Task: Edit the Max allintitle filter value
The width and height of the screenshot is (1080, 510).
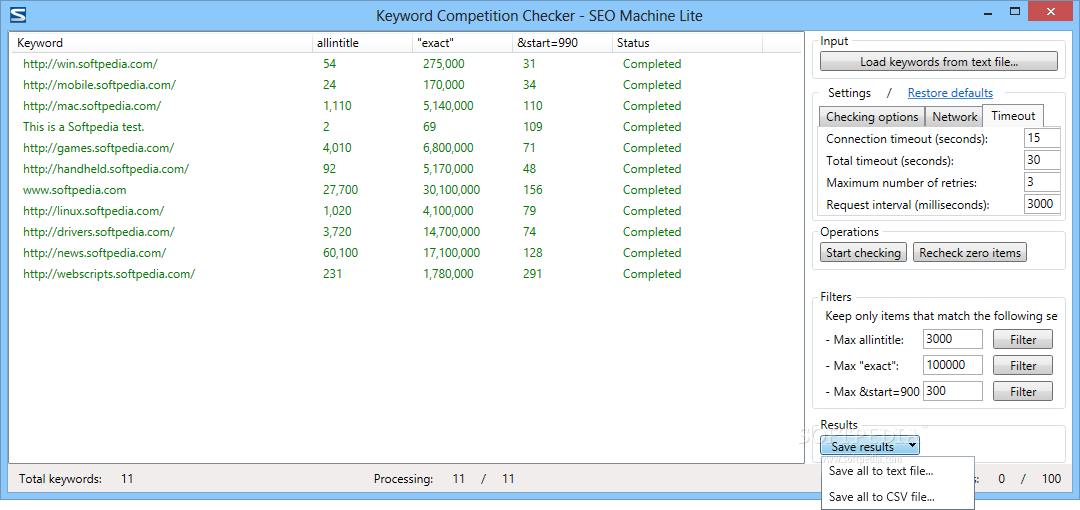Action: pos(953,339)
